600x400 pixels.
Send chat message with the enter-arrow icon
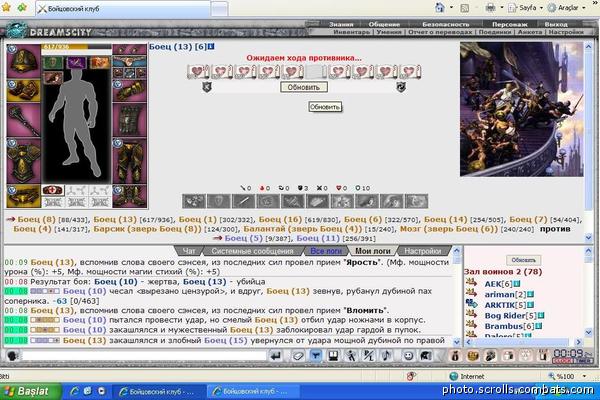pyautogui.click(x=276, y=356)
